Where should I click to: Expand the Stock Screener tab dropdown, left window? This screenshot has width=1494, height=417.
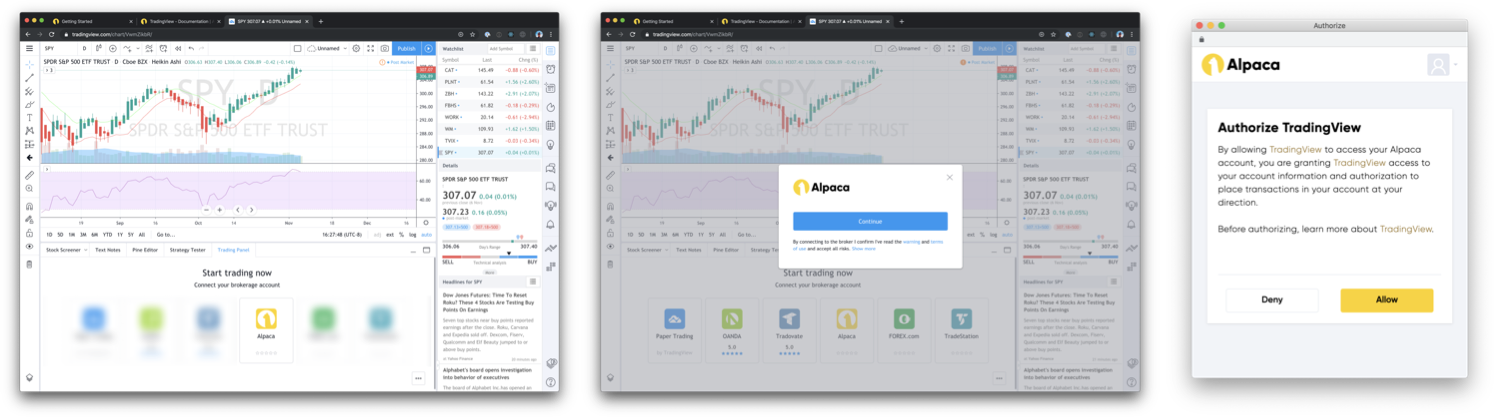pyautogui.click(x=85, y=250)
